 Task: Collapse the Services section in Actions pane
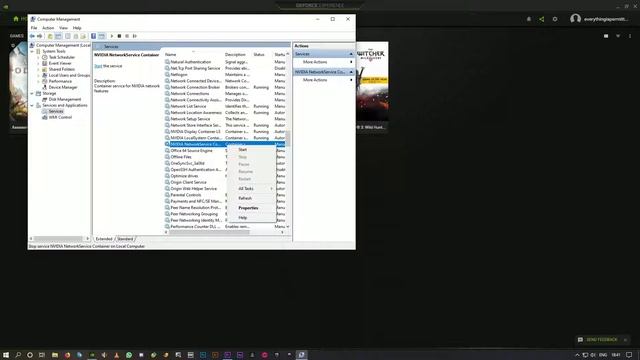351,54
